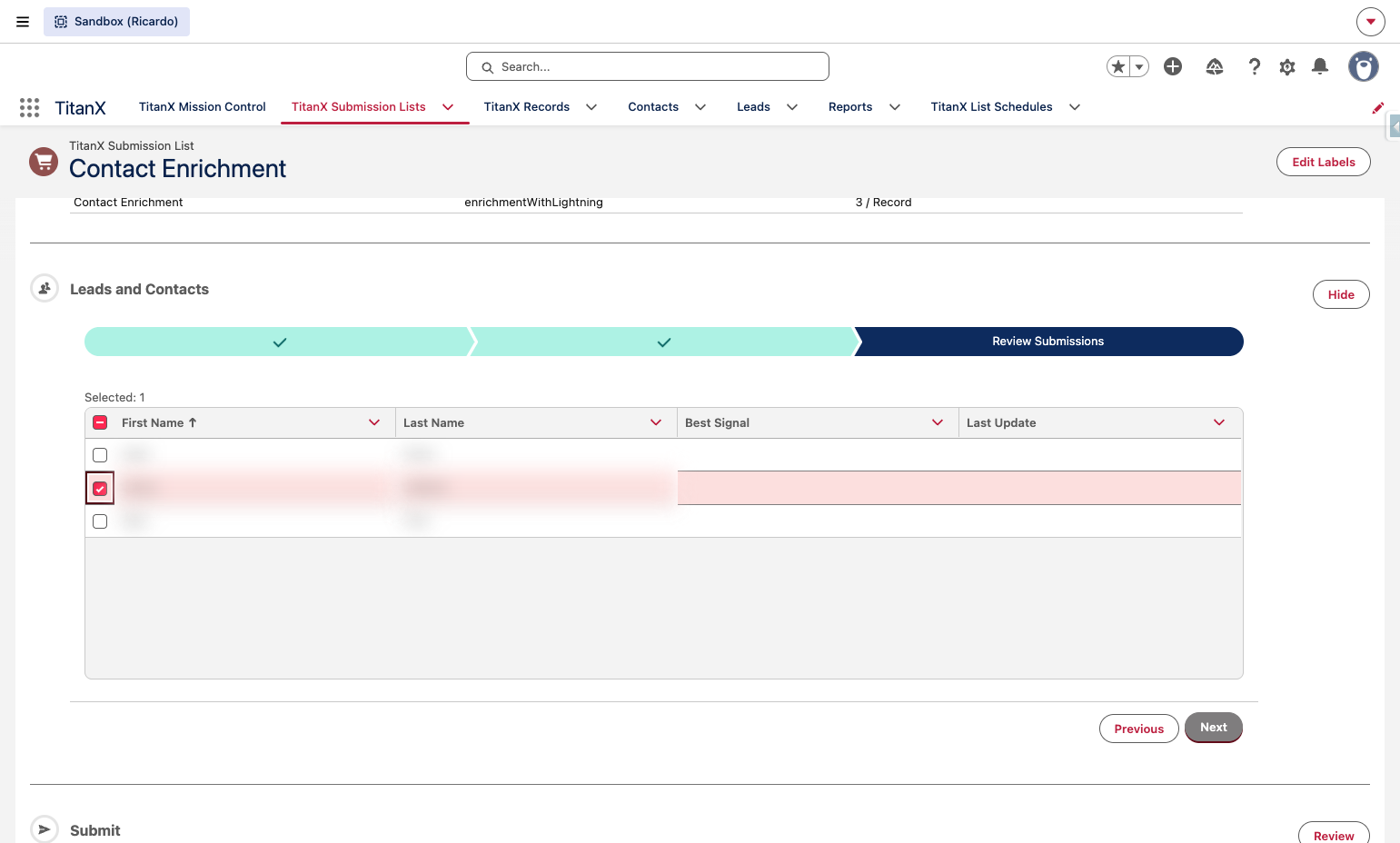Image resolution: width=1400 pixels, height=843 pixels.
Task: Click the Previous button
Action: tap(1139, 729)
